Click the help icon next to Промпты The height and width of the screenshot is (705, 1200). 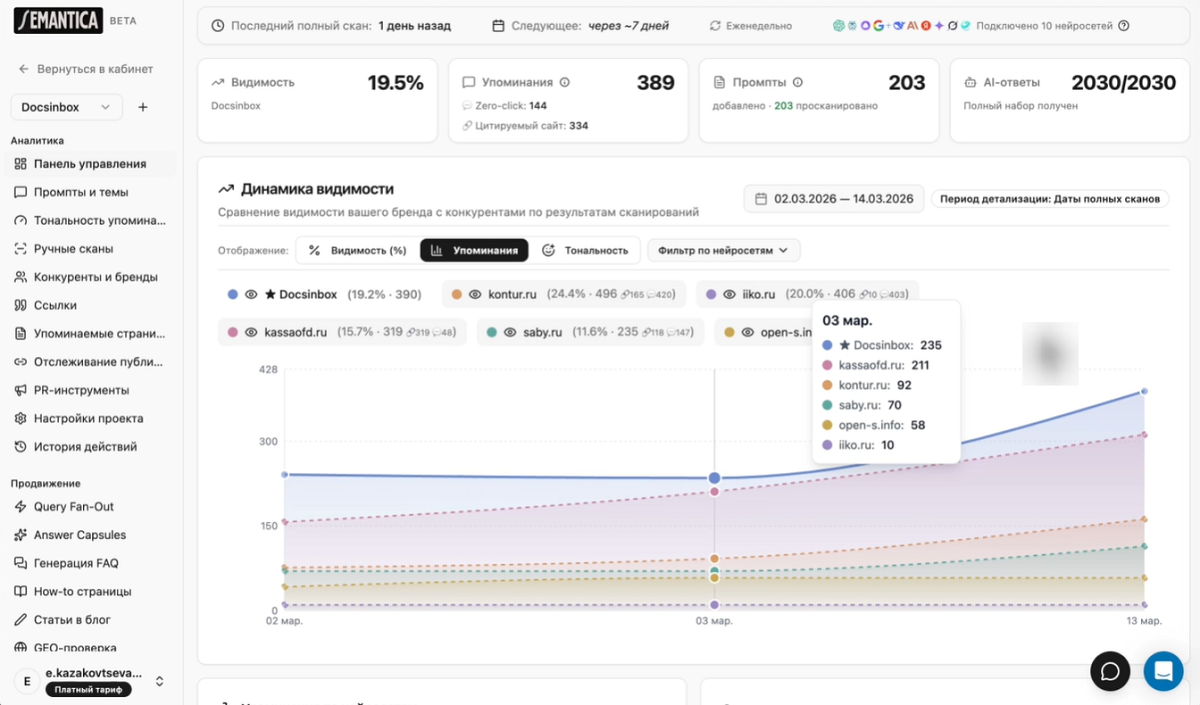[797, 83]
